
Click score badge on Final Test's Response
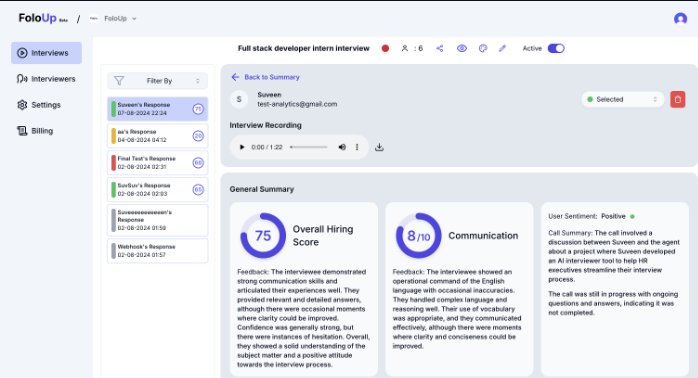198,163
